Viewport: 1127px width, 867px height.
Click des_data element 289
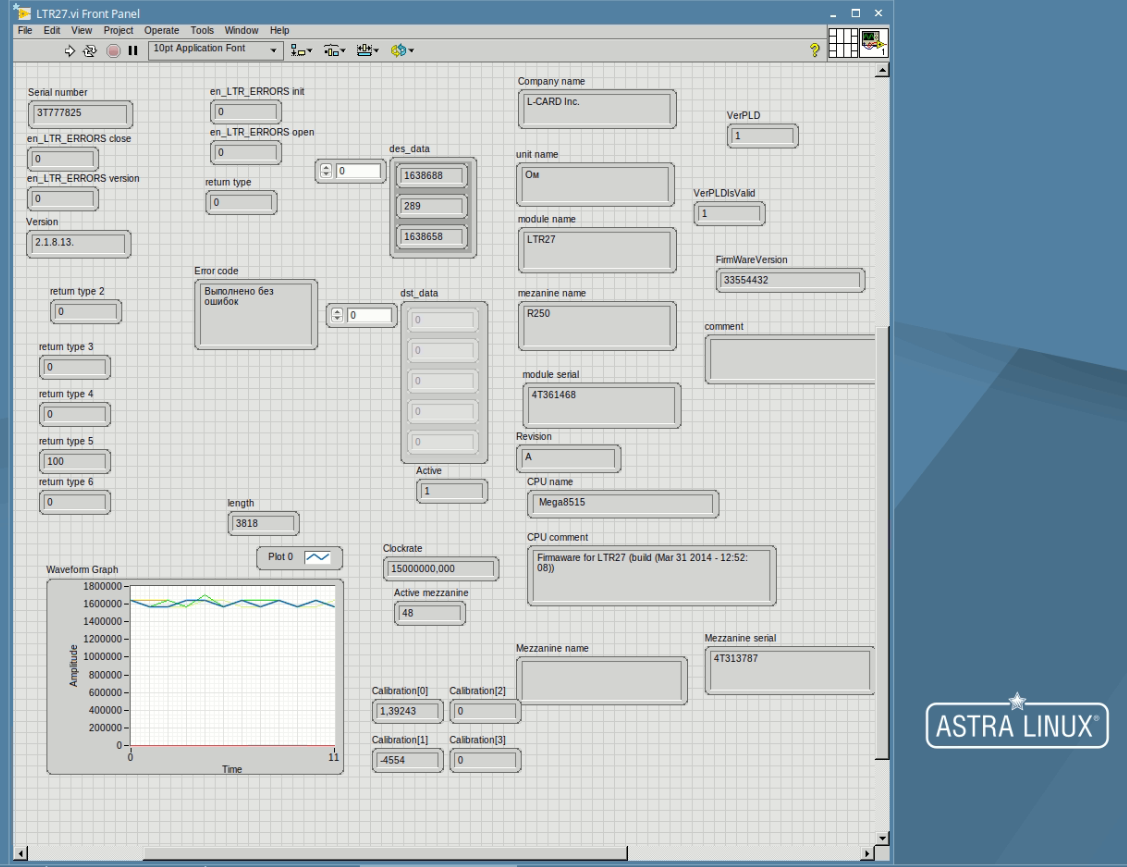pyautogui.click(x=433, y=206)
